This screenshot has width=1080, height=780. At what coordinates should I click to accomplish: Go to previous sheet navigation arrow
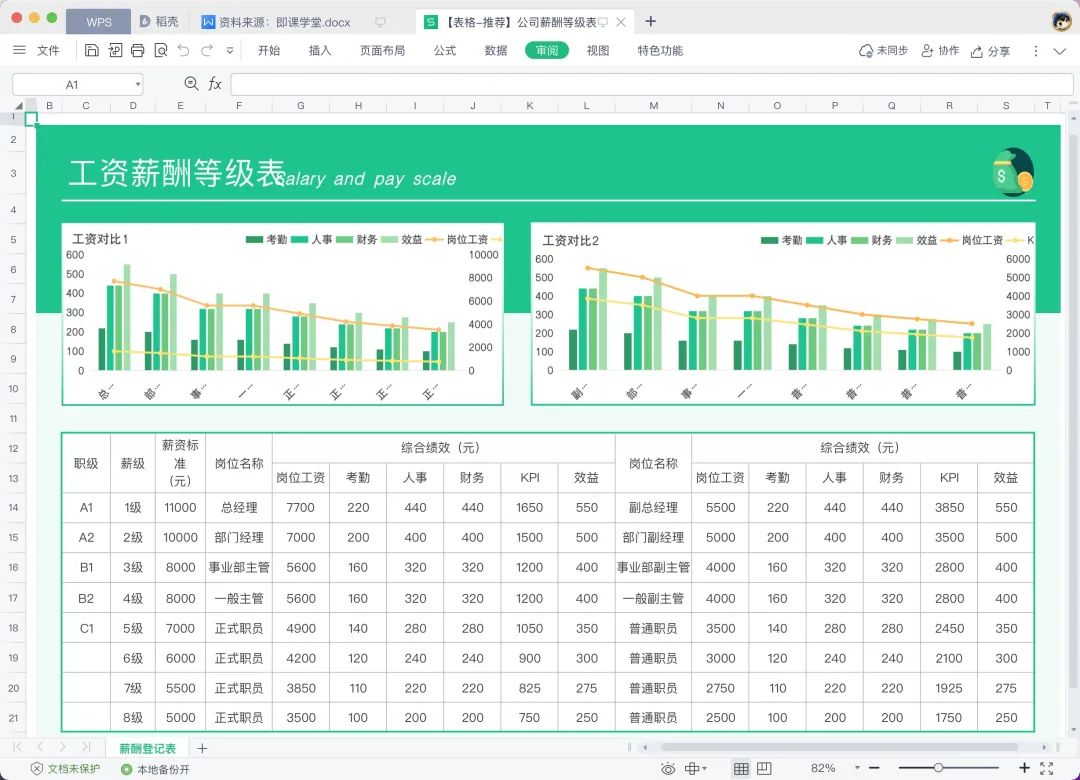click(x=40, y=747)
